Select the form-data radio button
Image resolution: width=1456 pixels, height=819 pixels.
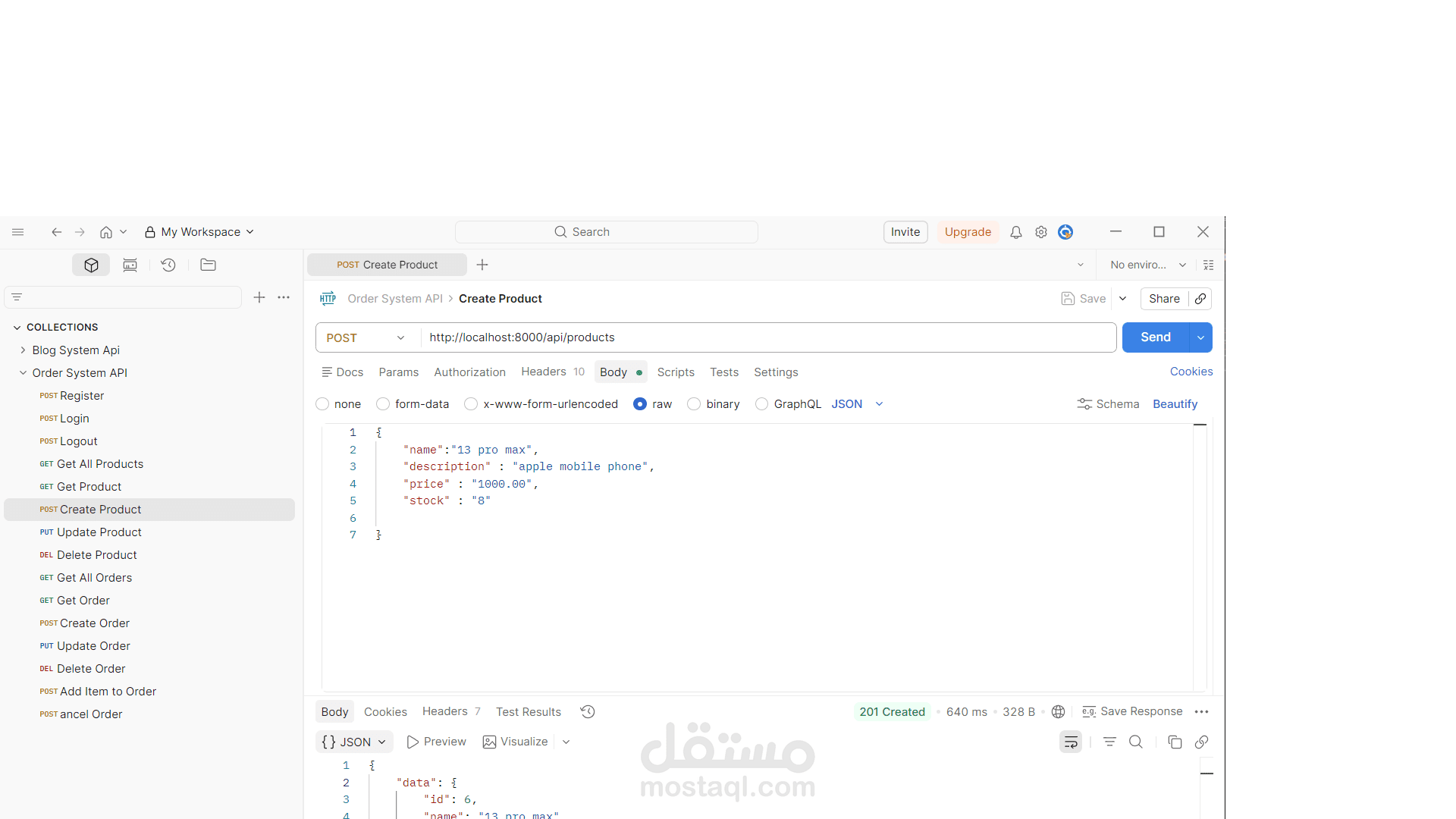pos(384,404)
